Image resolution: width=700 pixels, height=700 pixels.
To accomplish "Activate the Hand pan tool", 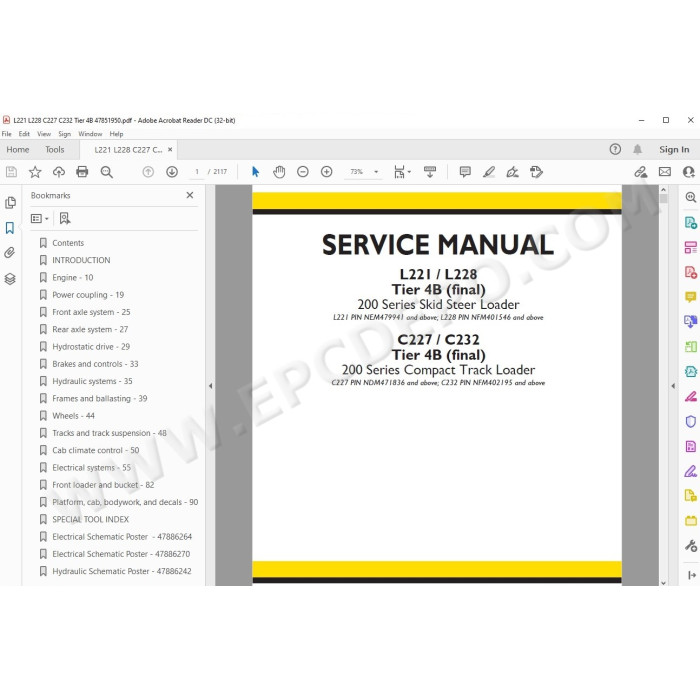I will point(279,172).
